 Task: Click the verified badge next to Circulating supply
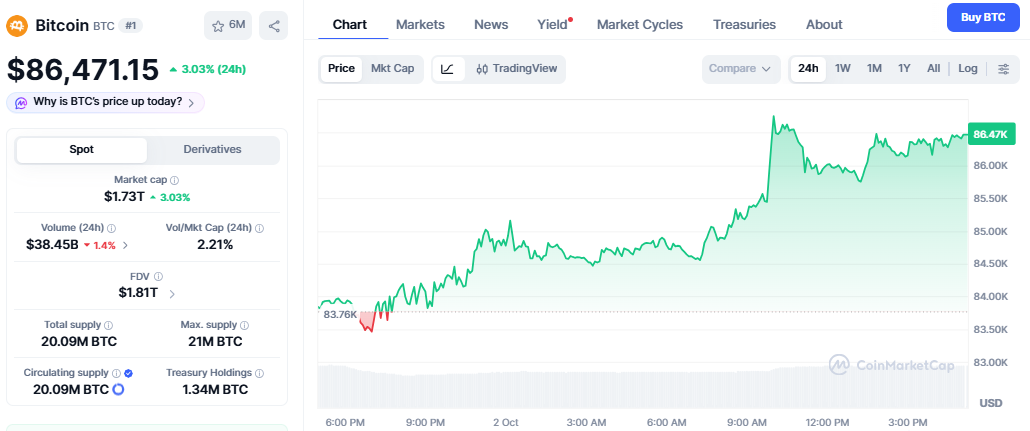coord(128,373)
